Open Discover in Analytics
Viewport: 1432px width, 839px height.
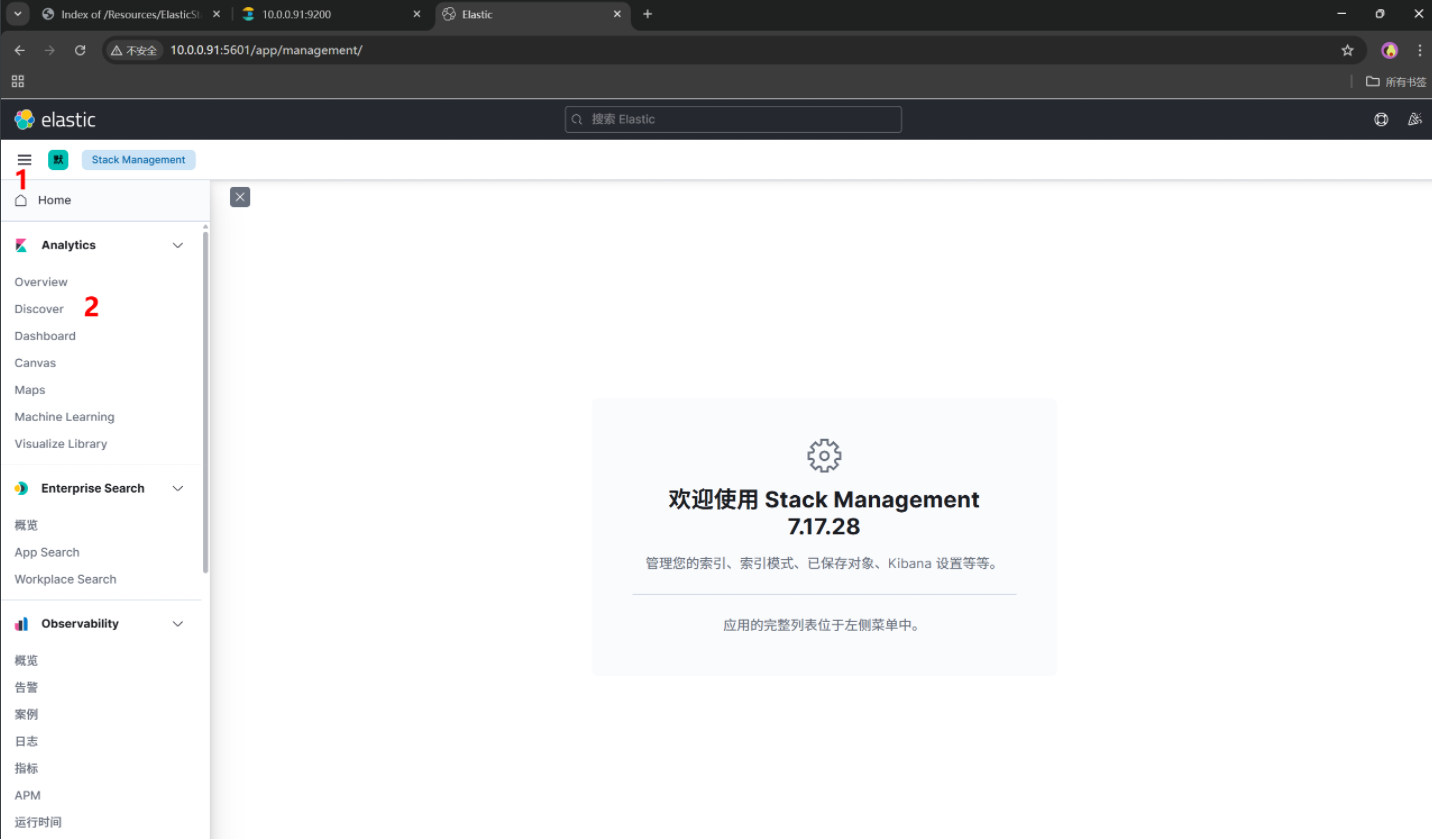(39, 309)
